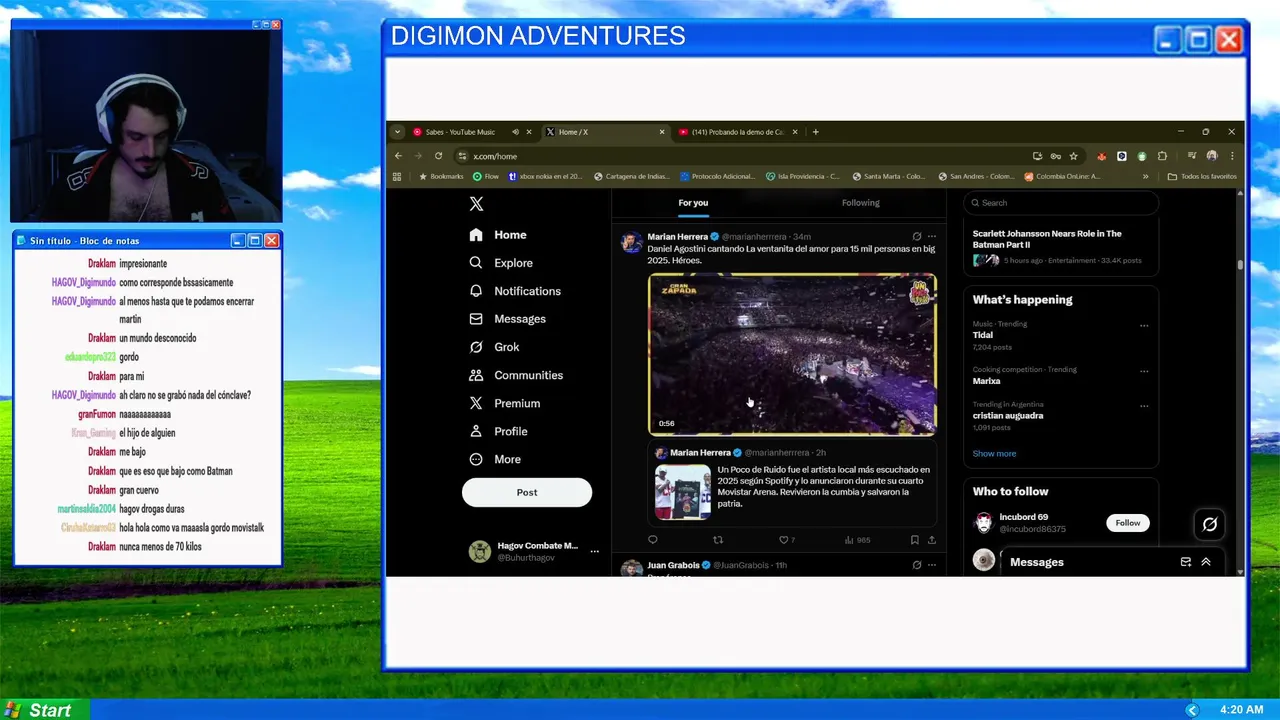Open tab search dropdown arrow
The height and width of the screenshot is (720, 1280).
tap(397, 132)
